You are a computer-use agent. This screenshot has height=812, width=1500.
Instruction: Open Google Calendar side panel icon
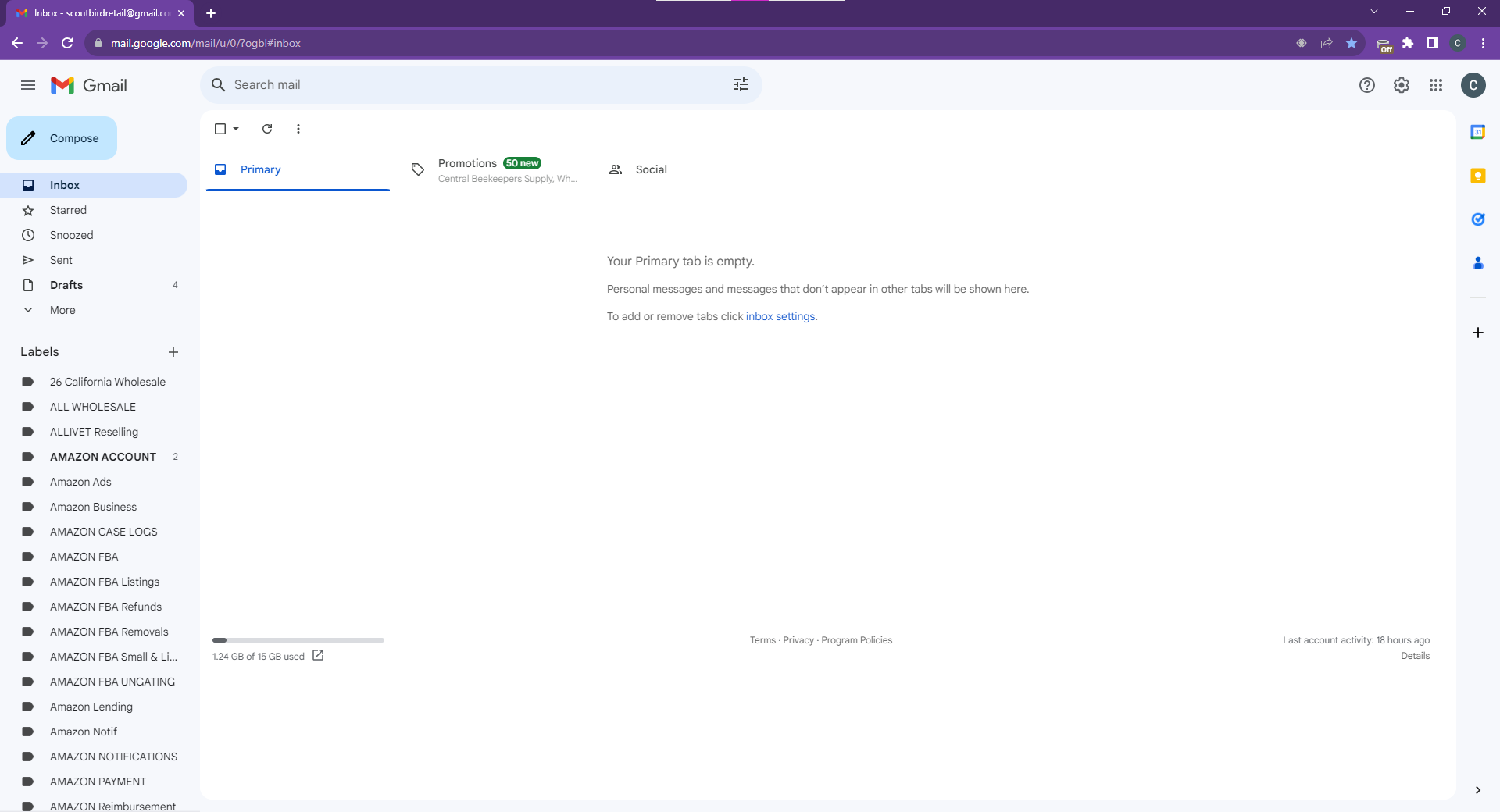1478,132
